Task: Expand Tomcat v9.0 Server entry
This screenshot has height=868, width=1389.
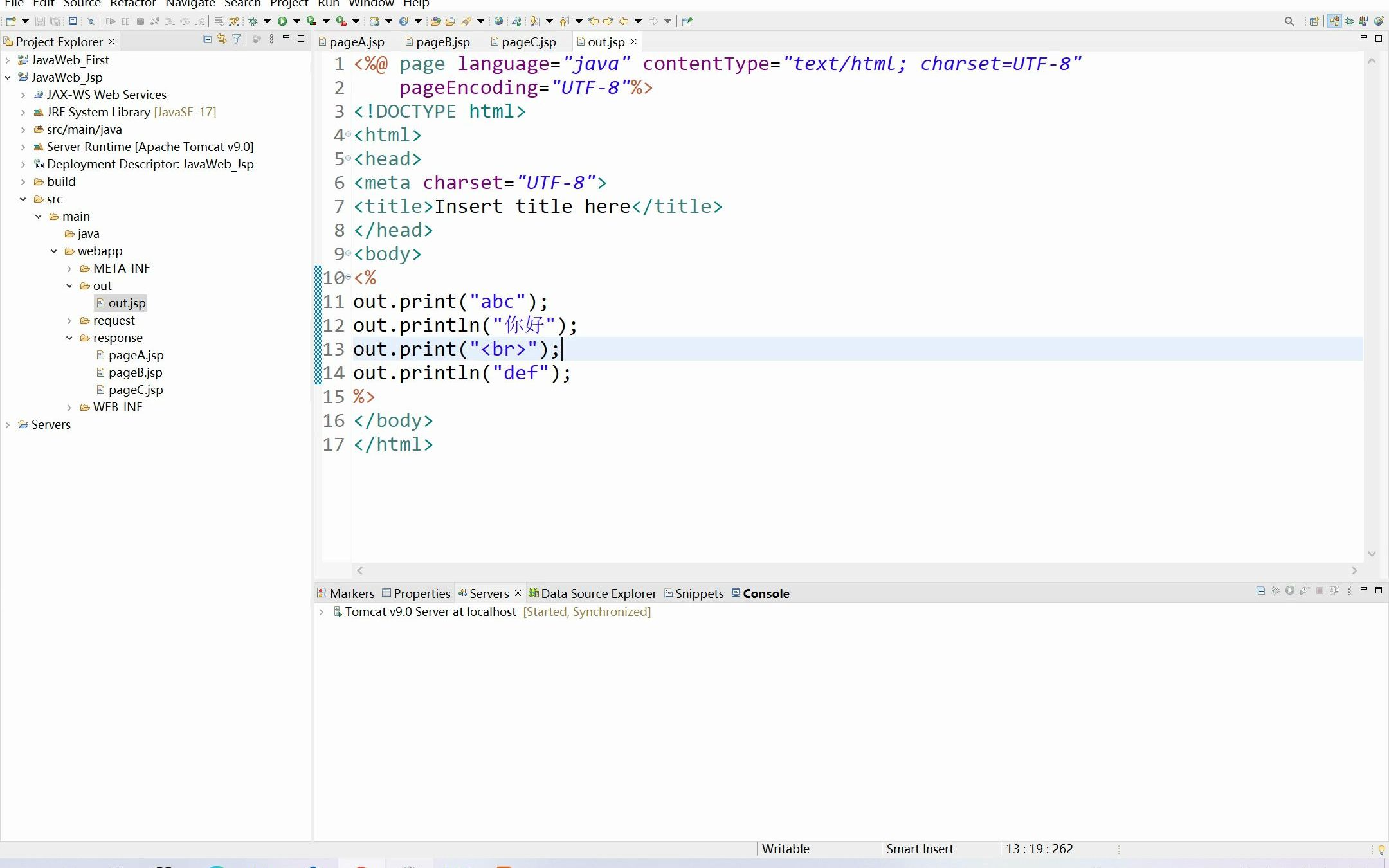Action: [x=322, y=611]
